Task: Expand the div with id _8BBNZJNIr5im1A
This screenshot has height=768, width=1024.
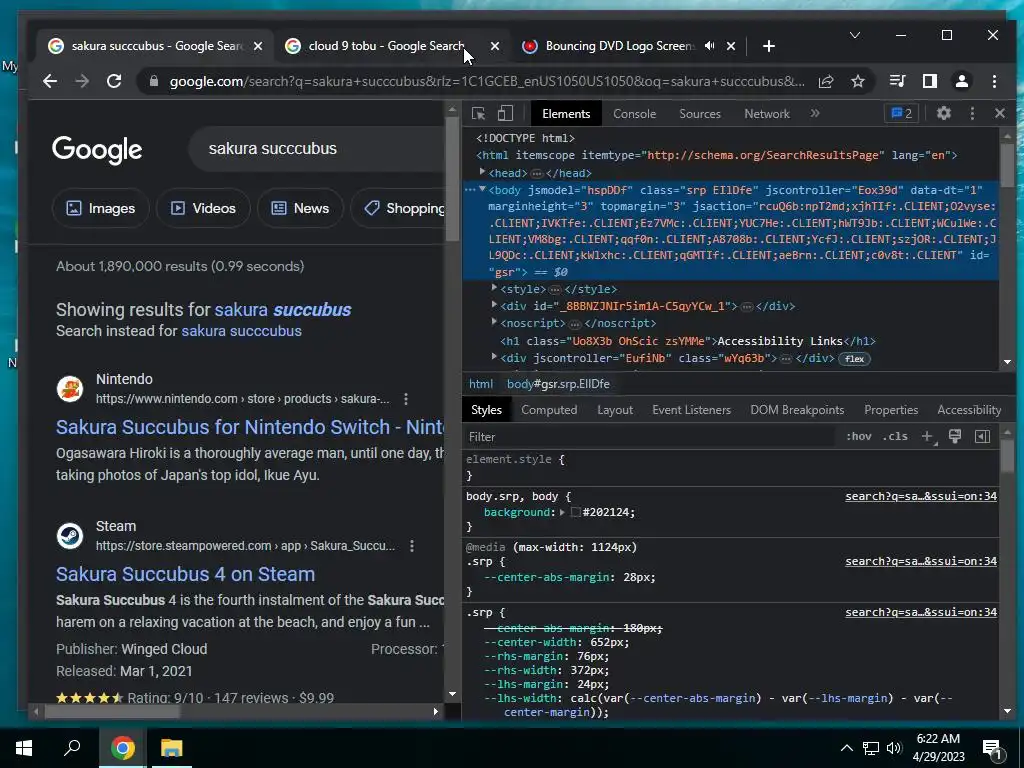Action: click(x=494, y=305)
